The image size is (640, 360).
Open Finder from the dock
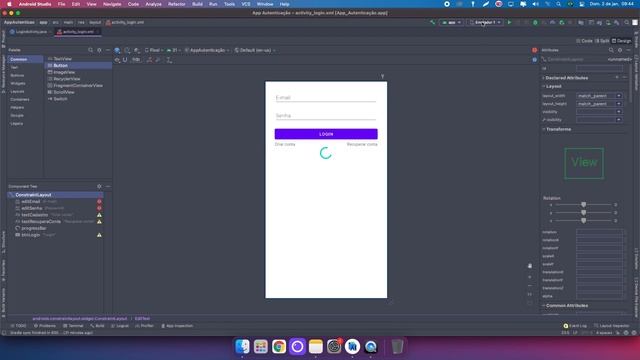point(242,347)
